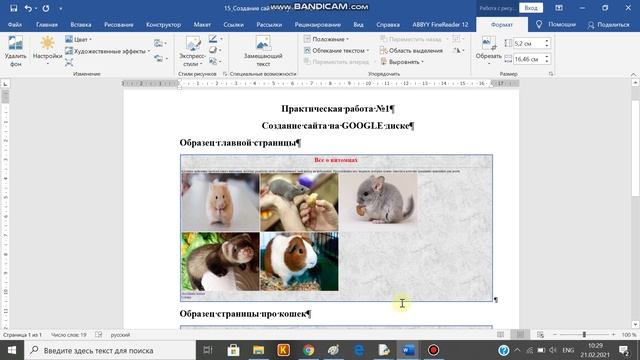Open the Quick Access Toolbar customize arrow

pos(60,8)
